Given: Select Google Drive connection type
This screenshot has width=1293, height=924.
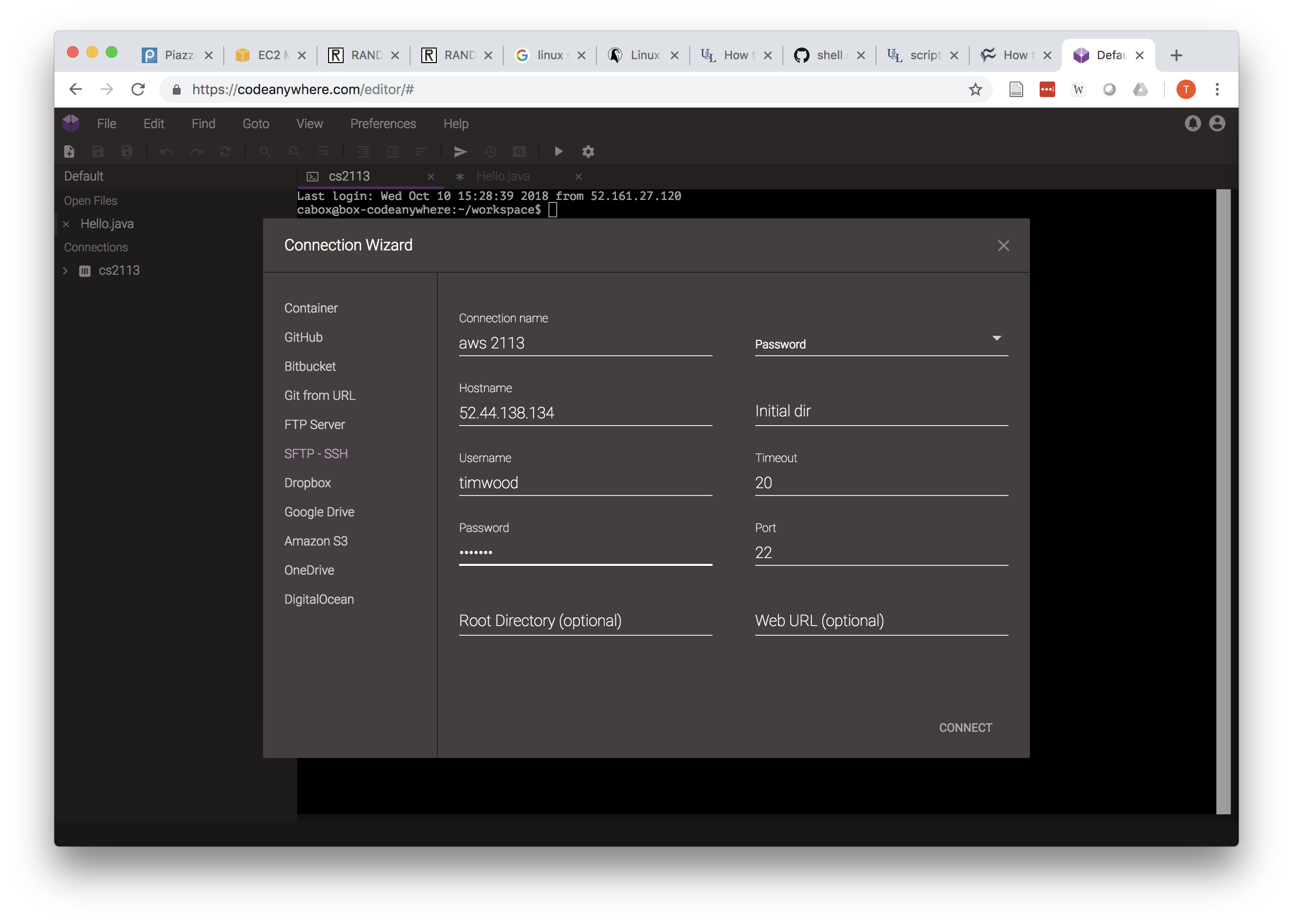Looking at the screenshot, I should tap(319, 511).
